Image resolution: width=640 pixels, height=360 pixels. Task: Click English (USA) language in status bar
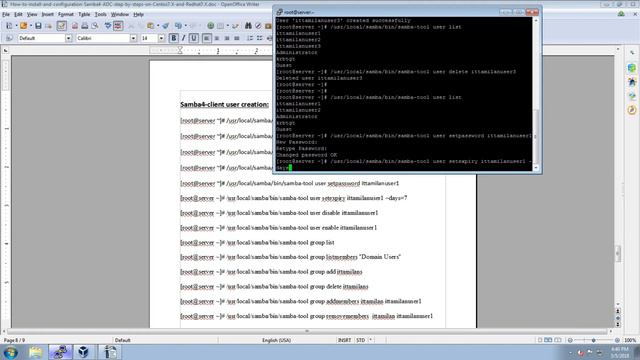[276, 340]
